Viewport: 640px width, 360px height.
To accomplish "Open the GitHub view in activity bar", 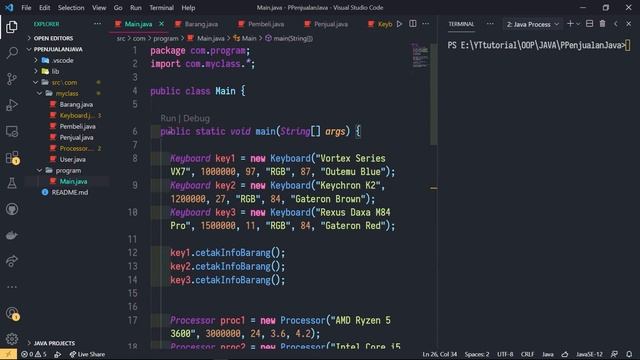I will [x=12, y=209].
